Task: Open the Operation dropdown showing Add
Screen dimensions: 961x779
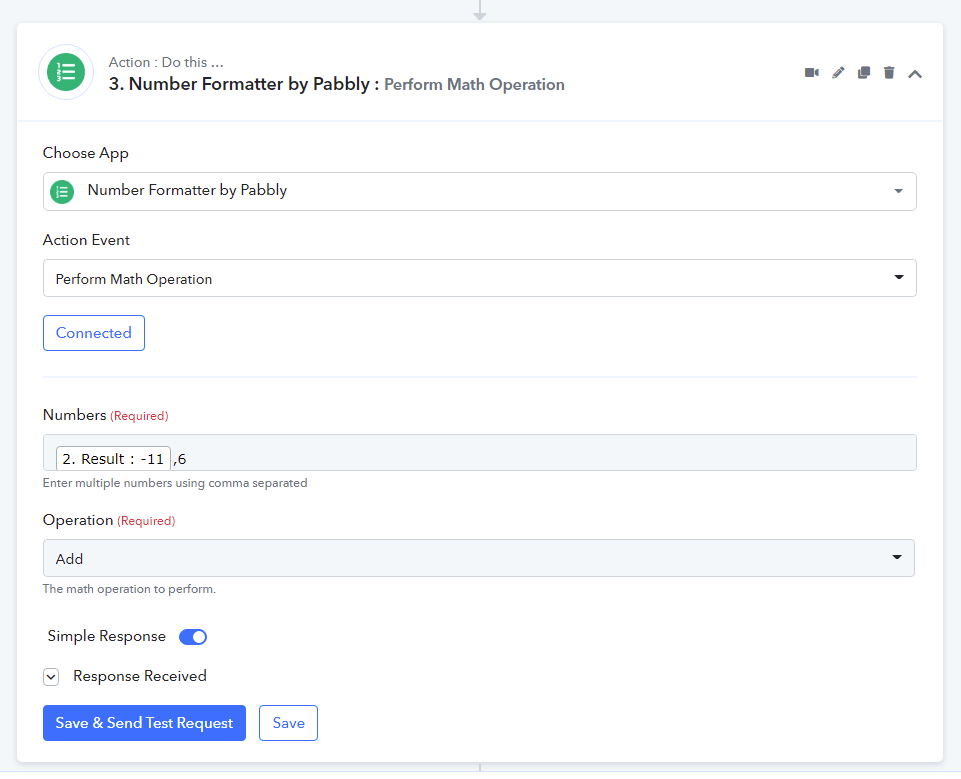Action: (x=479, y=558)
